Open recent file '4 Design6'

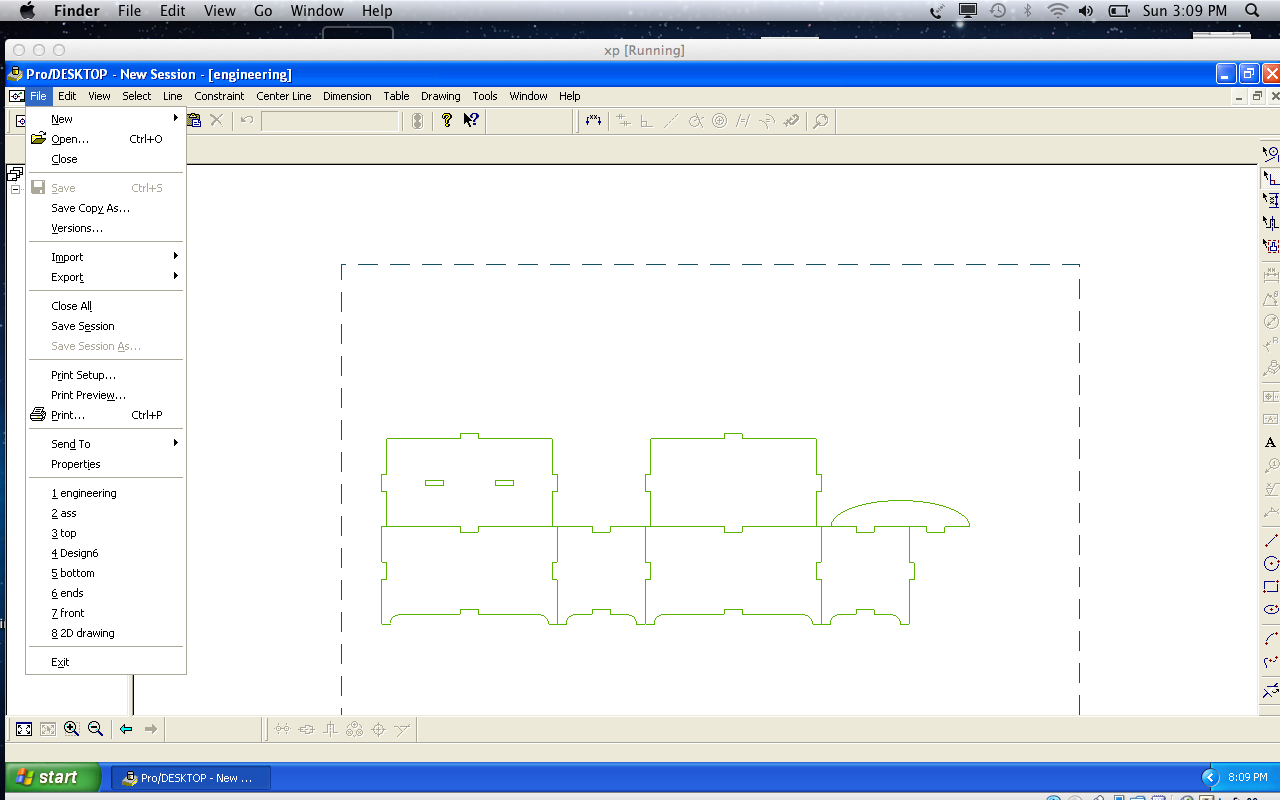pyautogui.click(x=106, y=553)
